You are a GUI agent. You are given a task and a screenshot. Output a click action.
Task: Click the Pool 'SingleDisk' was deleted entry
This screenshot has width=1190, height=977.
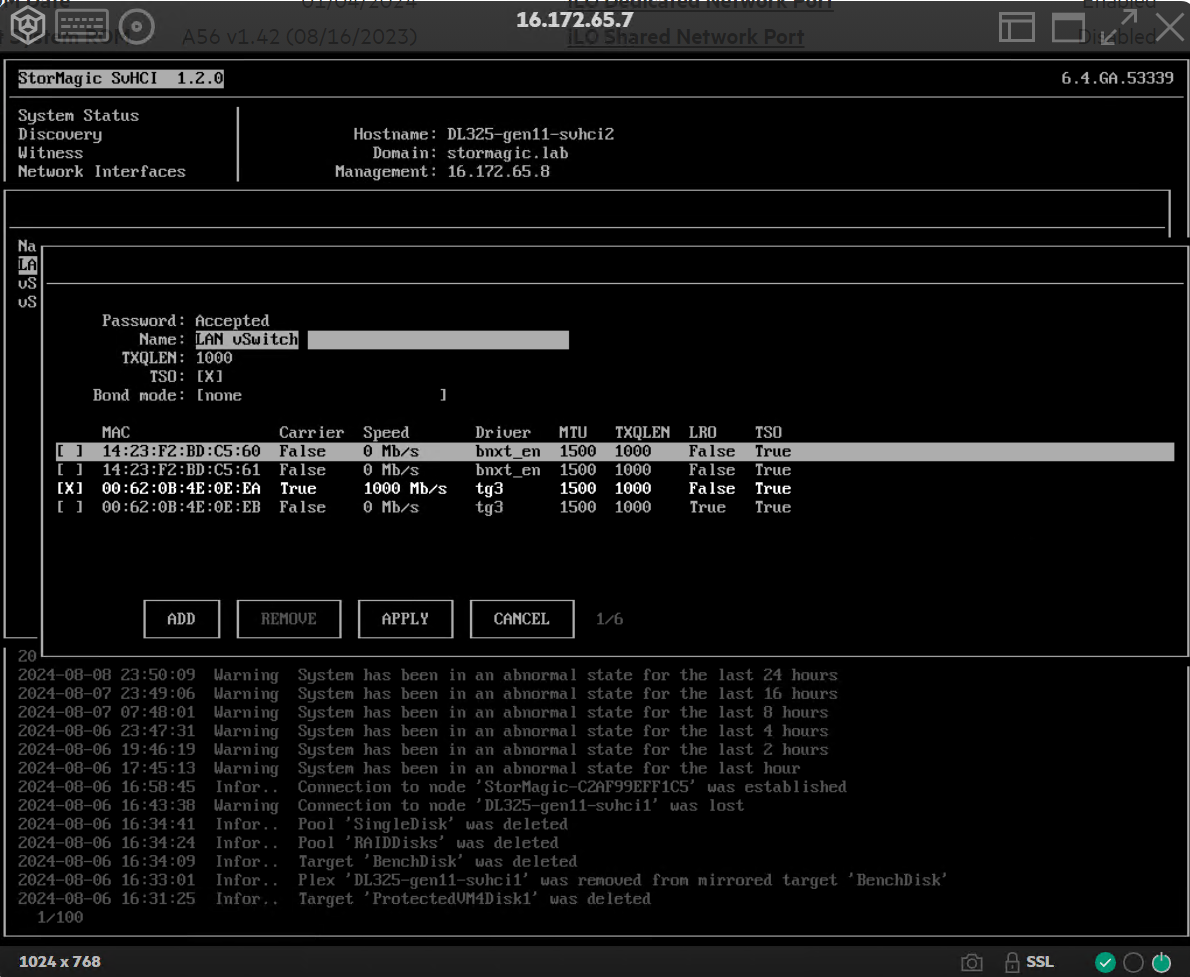292,824
